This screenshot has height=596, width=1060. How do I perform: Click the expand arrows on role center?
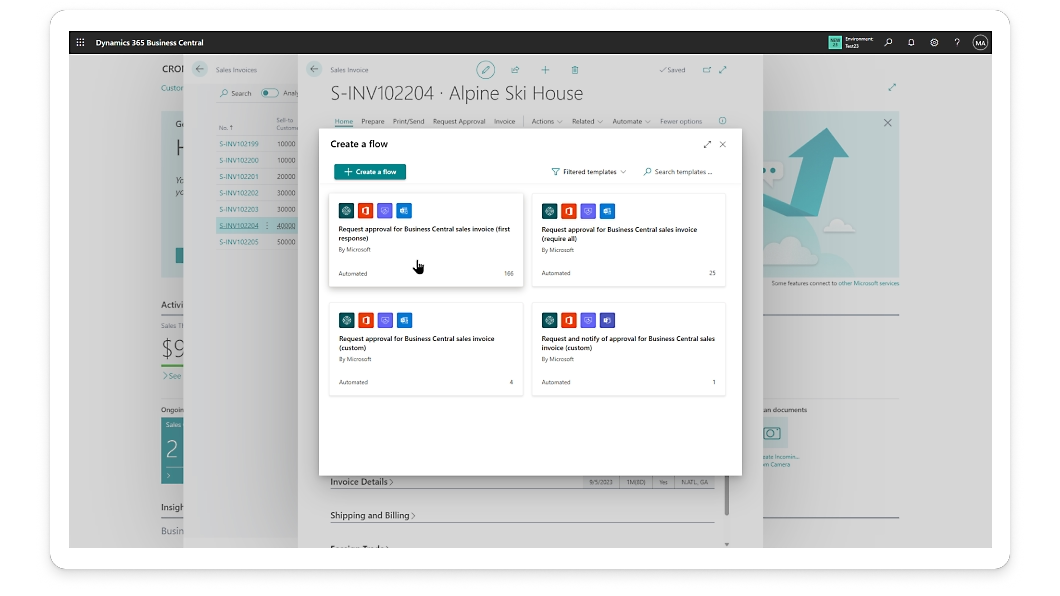click(x=892, y=87)
